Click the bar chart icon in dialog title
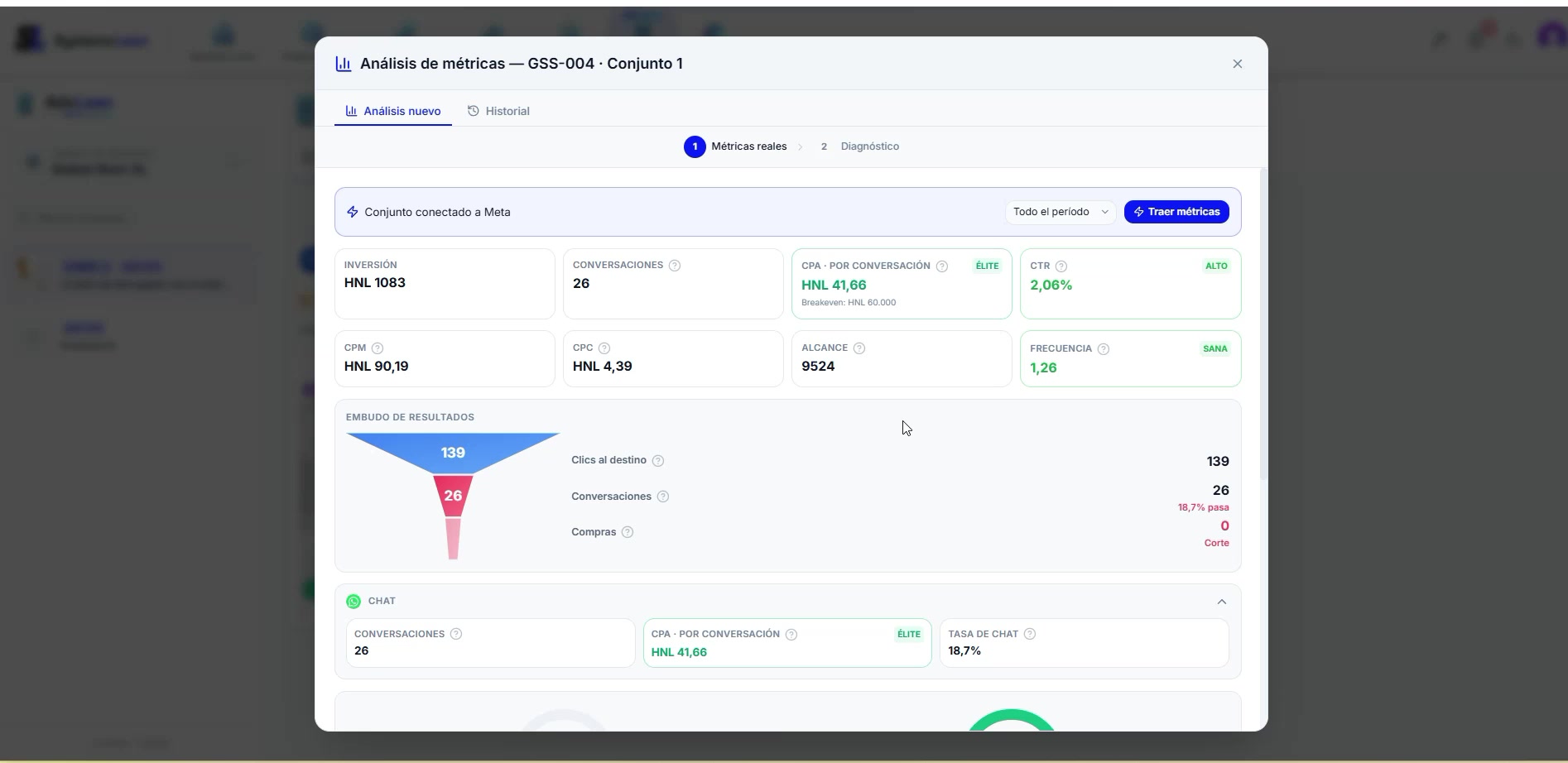 (x=344, y=64)
